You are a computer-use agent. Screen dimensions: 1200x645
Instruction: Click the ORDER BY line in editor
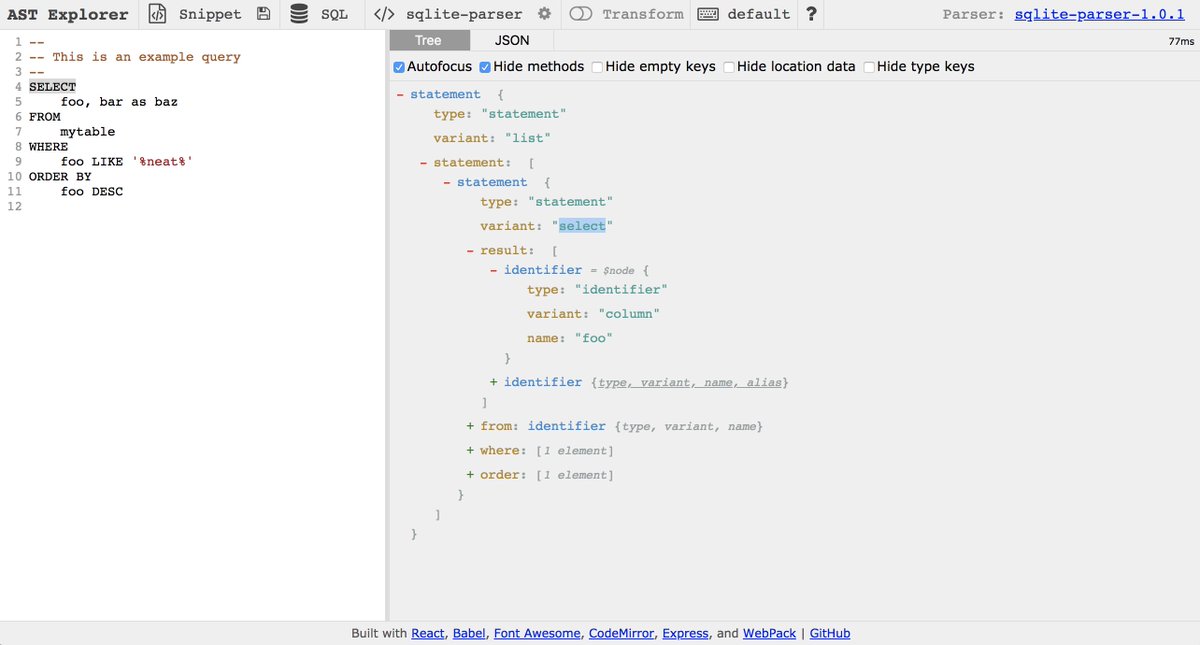pyautogui.click(x=60, y=177)
